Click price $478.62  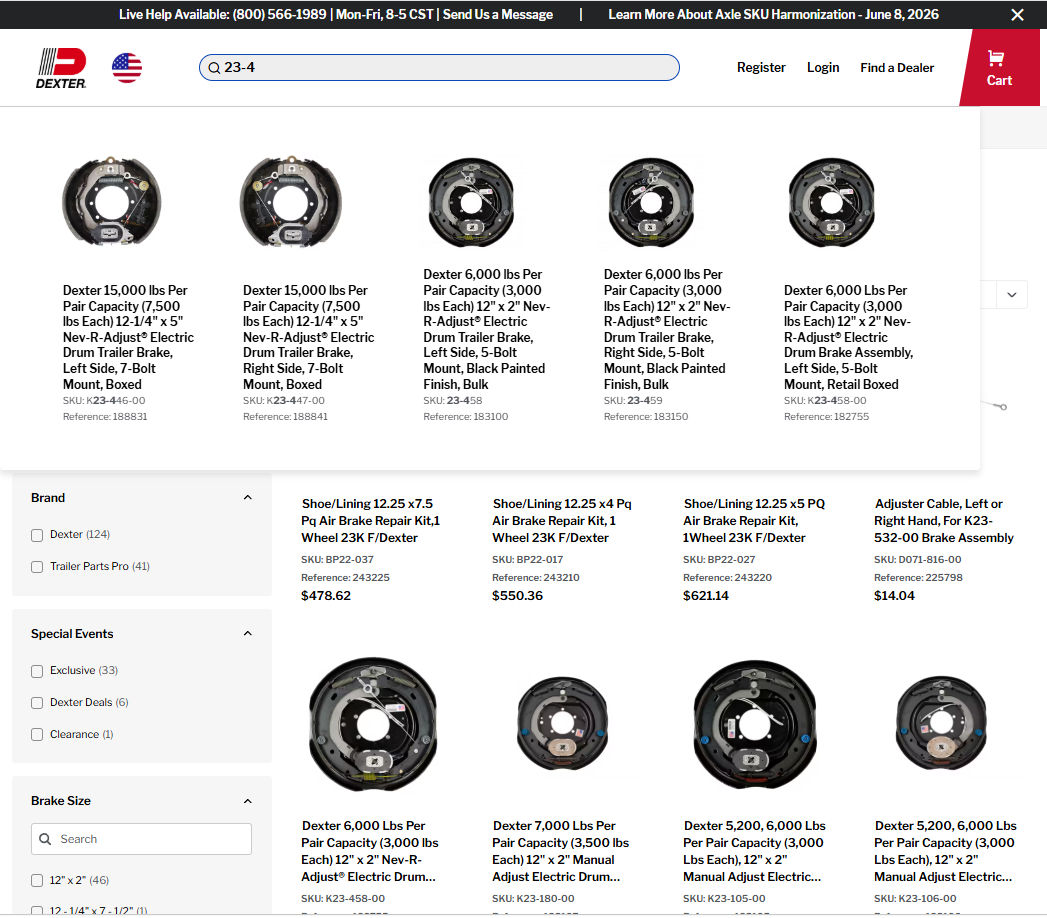point(326,596)
